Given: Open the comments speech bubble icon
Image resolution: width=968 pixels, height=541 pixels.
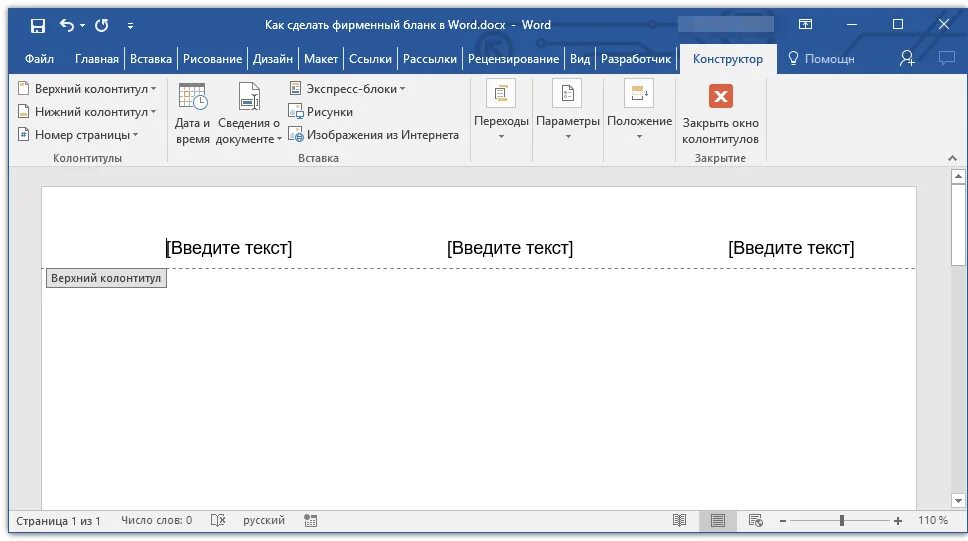Looking at the screenshot, I should [946, 59].
